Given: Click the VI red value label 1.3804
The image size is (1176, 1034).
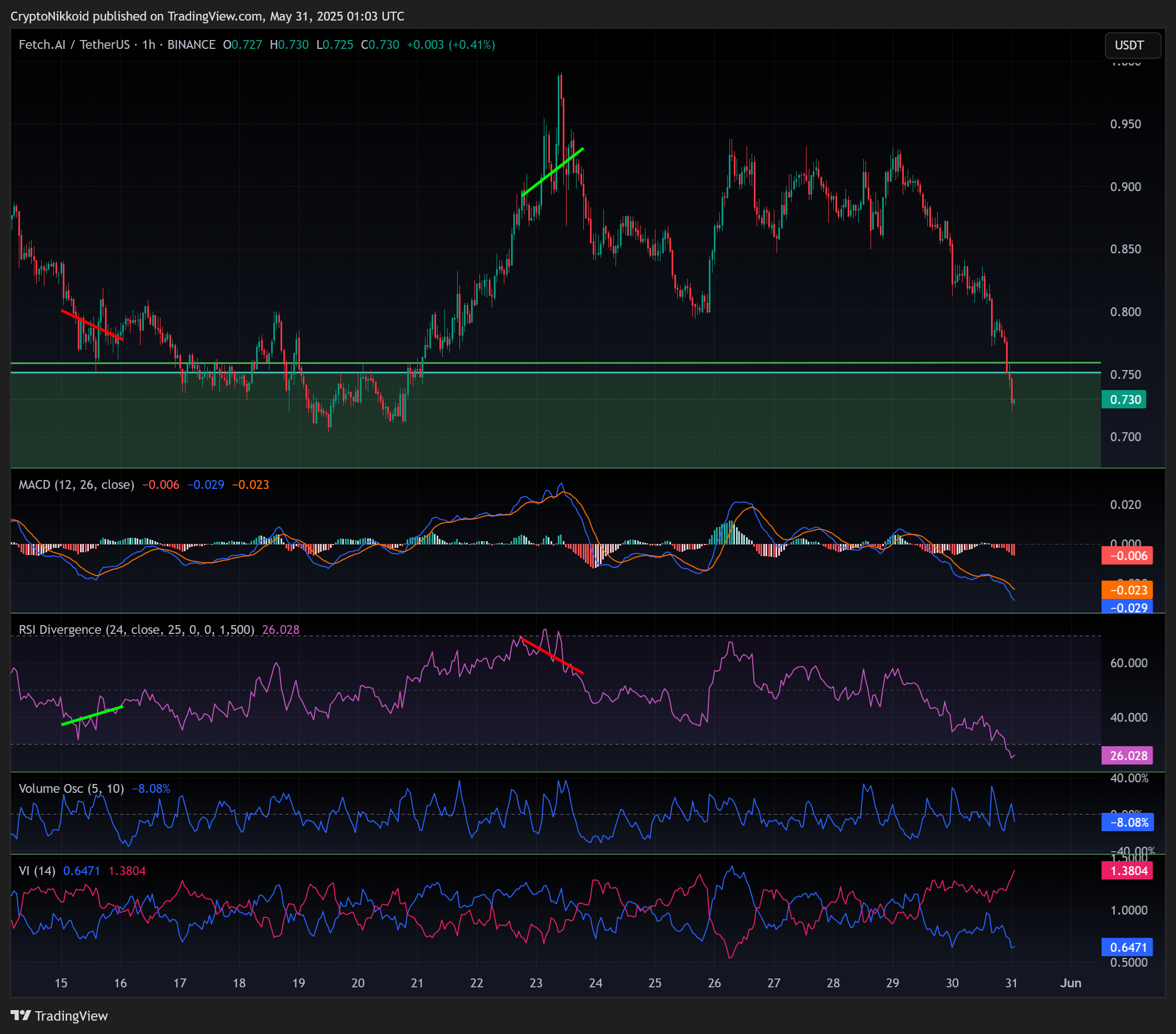Looking at the screenshot, I should [1127, 871].
